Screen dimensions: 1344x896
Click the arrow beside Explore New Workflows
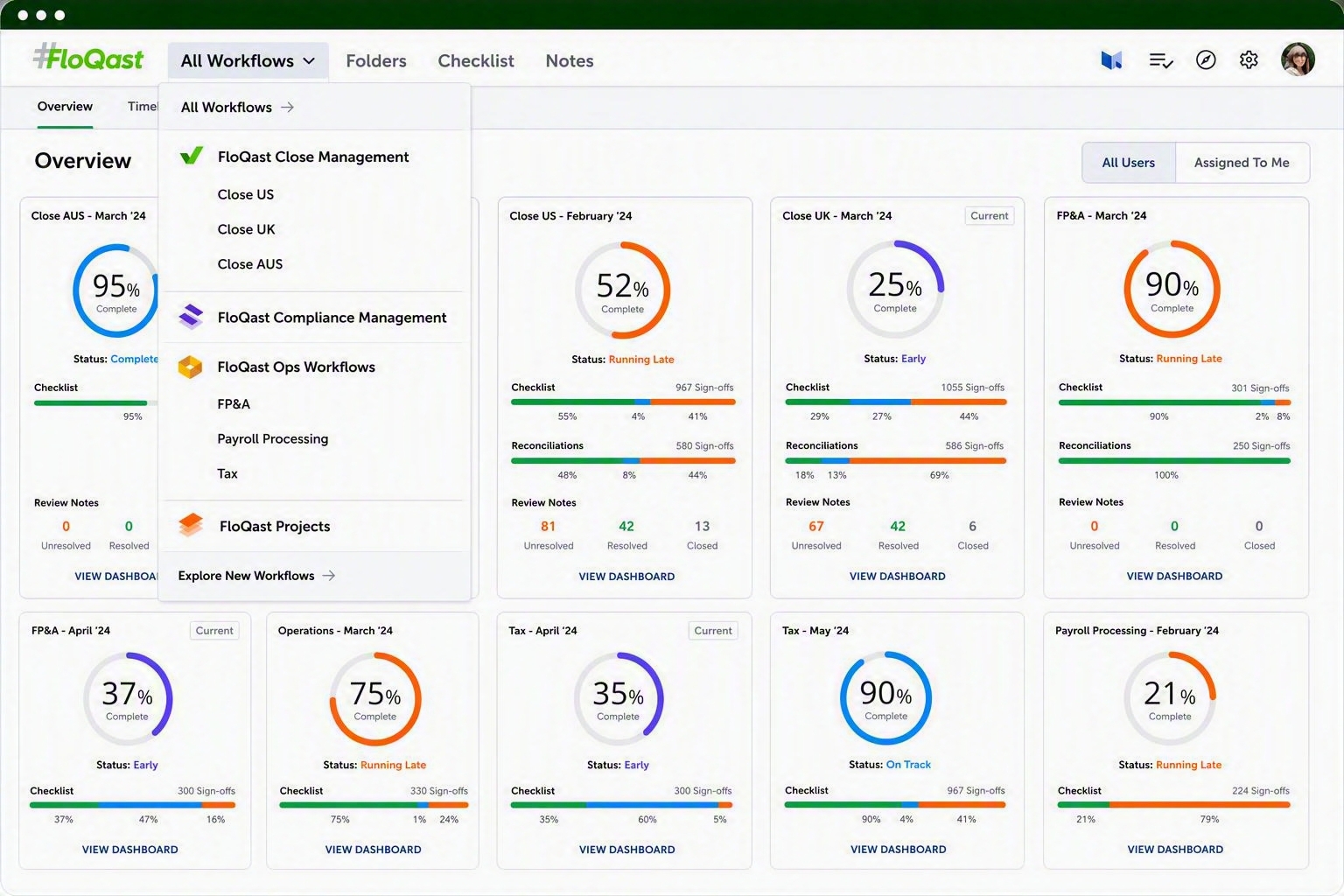328,575
